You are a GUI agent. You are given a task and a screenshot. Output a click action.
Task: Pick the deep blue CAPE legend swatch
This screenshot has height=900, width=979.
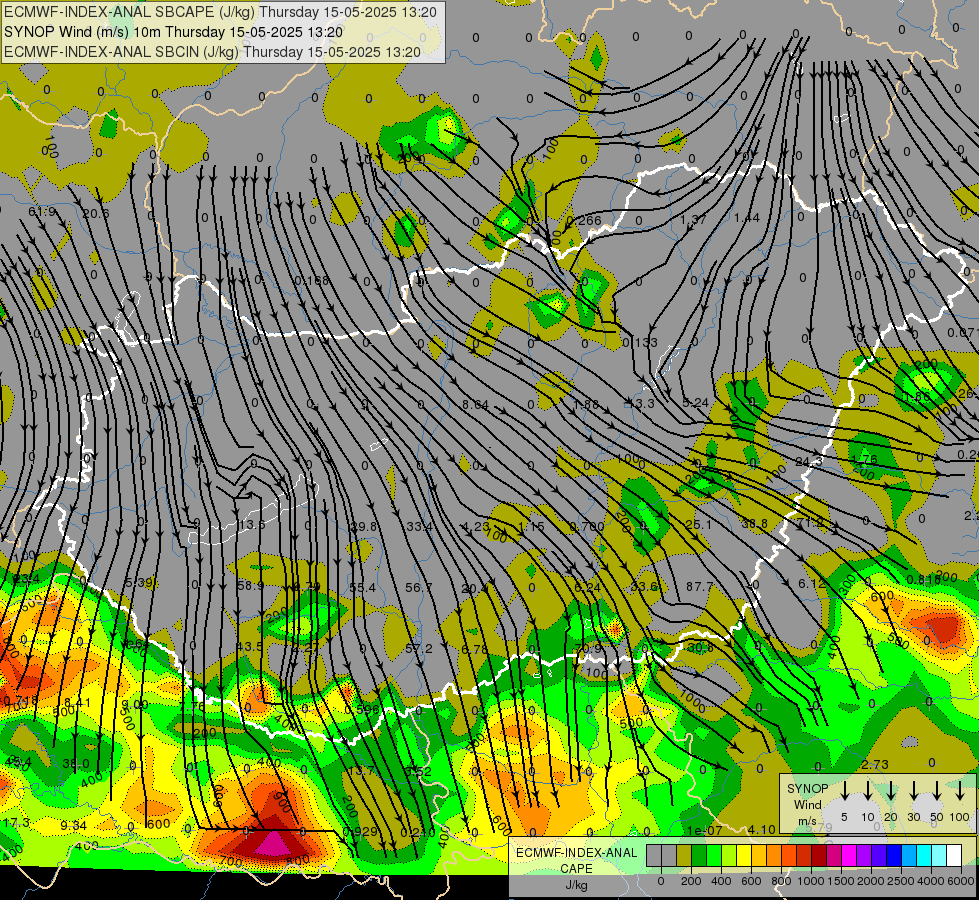click(893, 856)
